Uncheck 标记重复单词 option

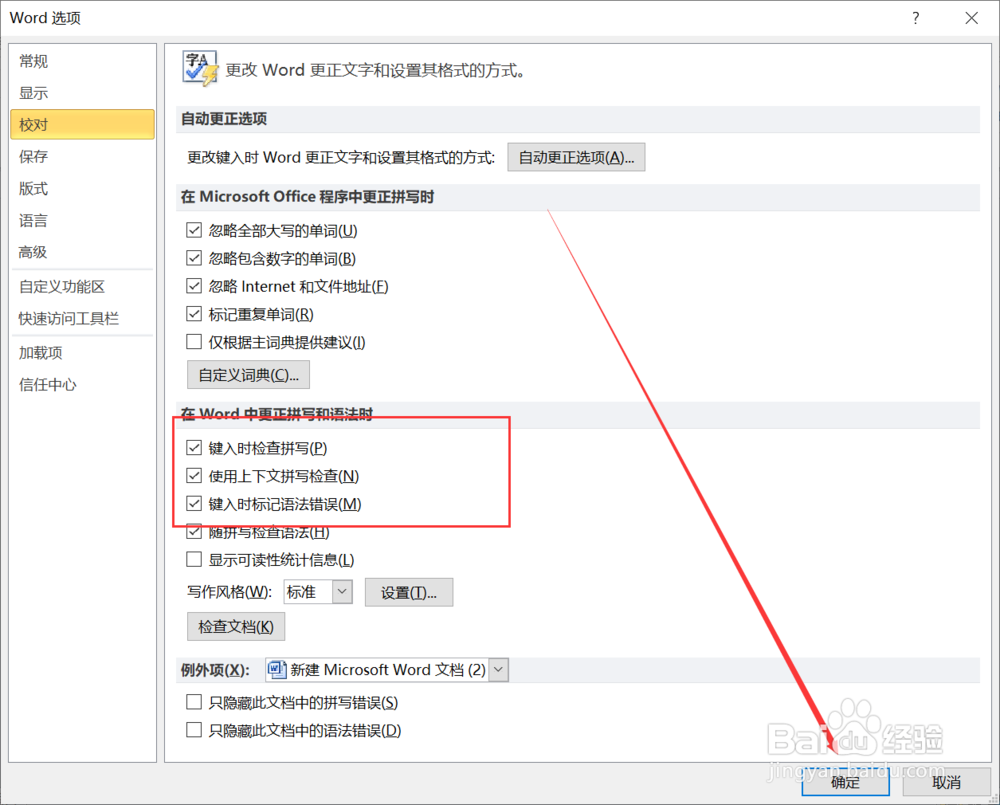pos(194,314)
